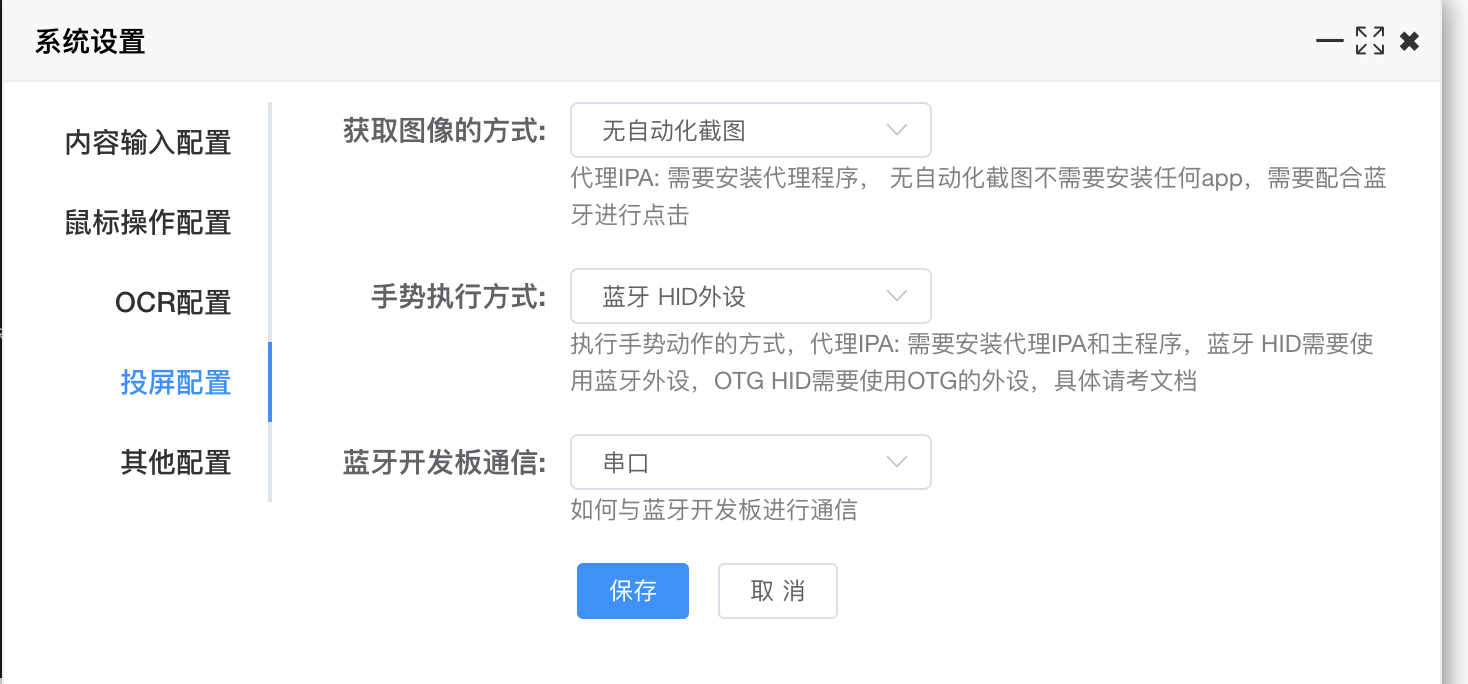The height and width of the screenshot is (684, 1468).
Task: Select the 投屏配置 tab
Action: 176,382
